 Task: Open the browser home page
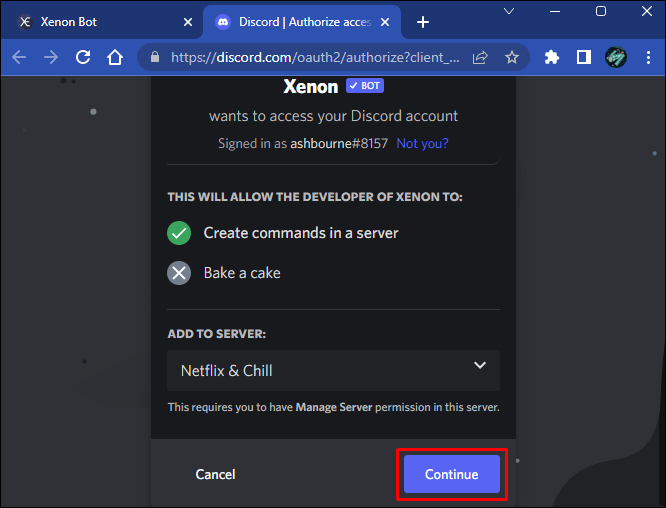[116, 58]
